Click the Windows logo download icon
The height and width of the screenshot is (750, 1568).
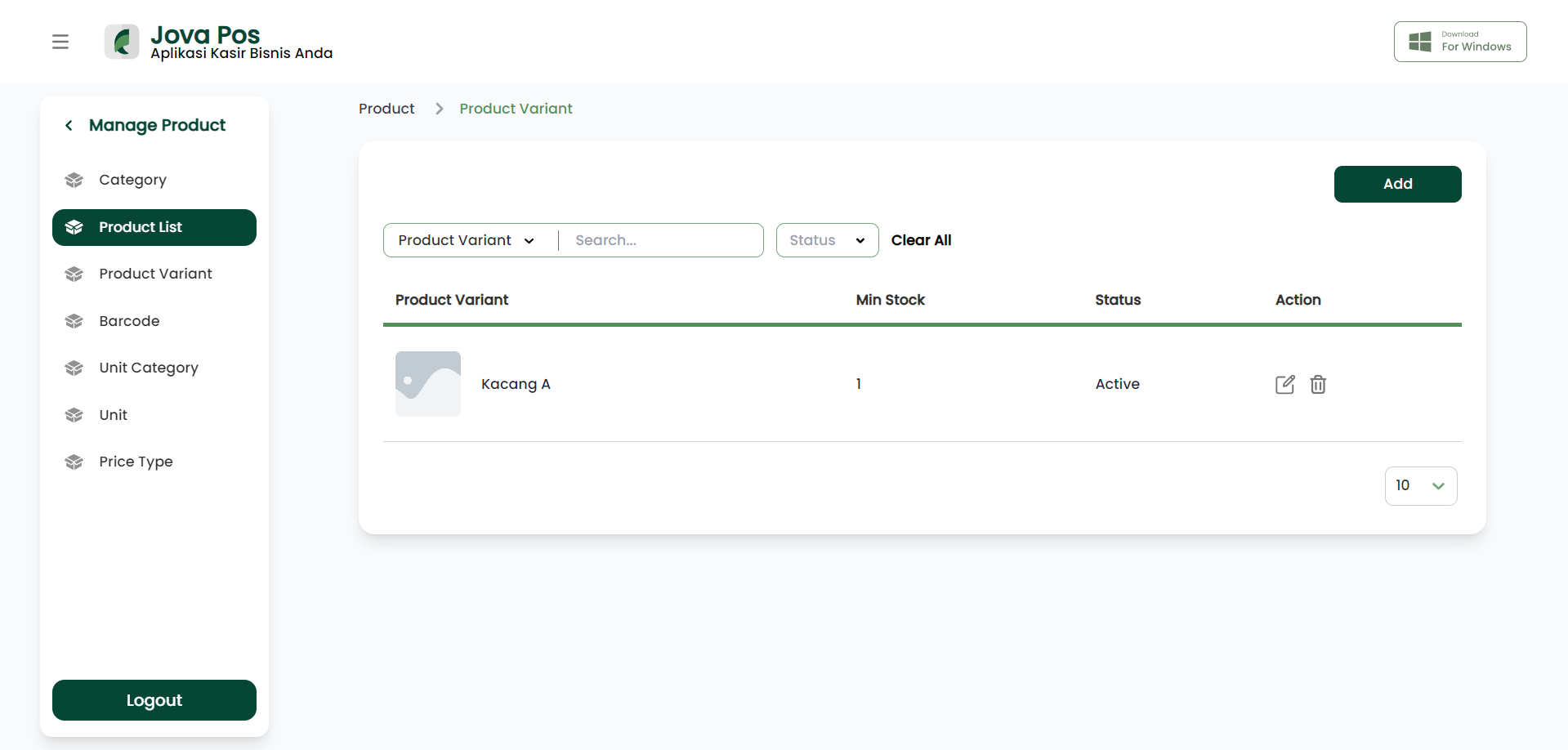coord(1420,42)
